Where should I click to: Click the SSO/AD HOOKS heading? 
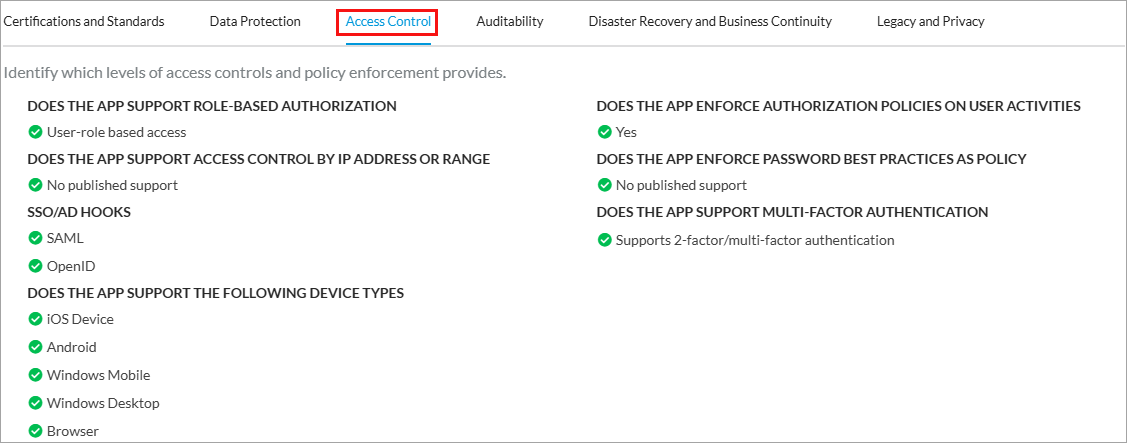[79, 212]
